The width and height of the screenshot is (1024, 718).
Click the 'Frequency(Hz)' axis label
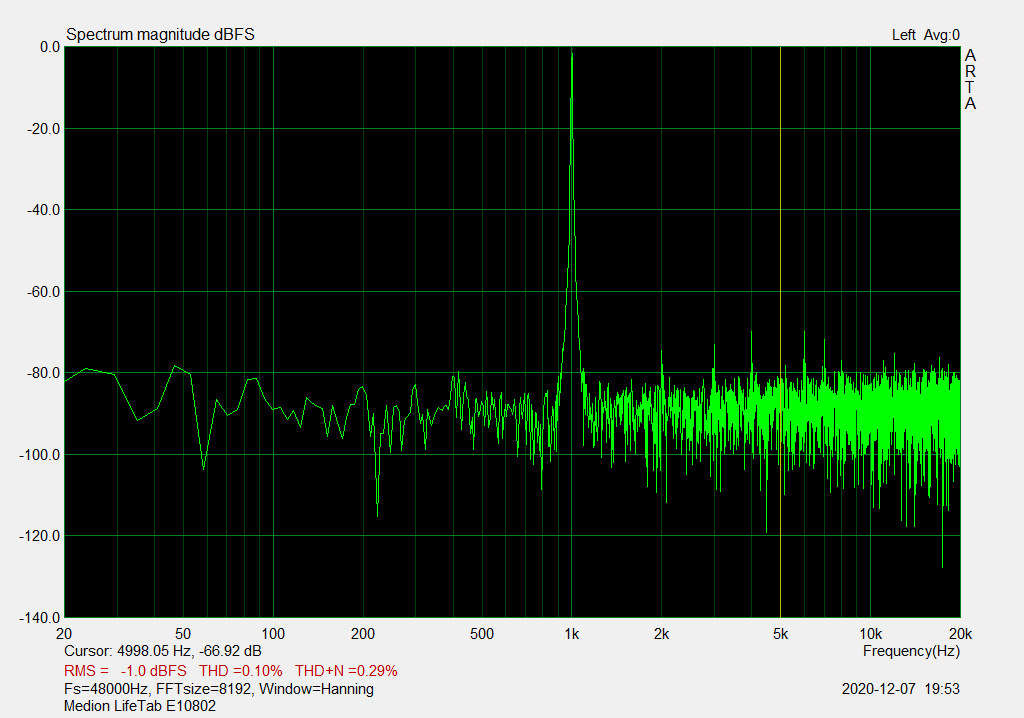click(911, 651)
